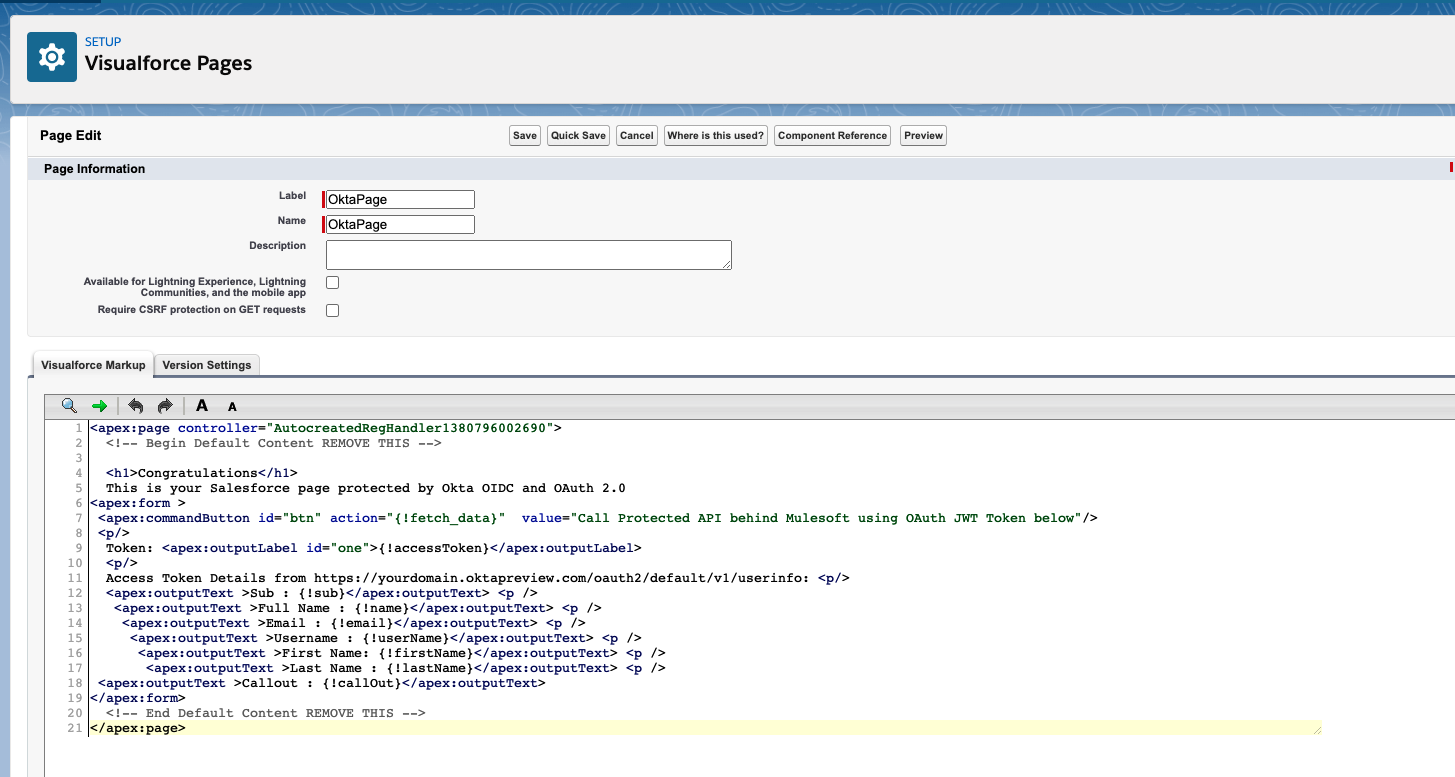Click the search magnifier icon in editor toolbar

click(x=69, y=406)
